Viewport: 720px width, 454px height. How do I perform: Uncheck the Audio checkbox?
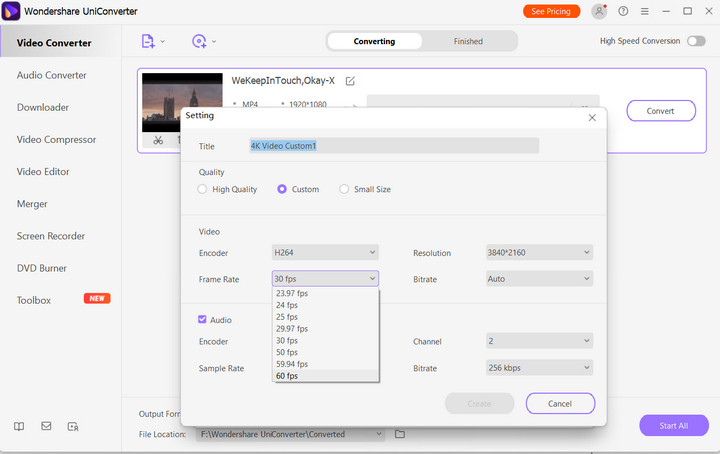[x=204, y=320]
